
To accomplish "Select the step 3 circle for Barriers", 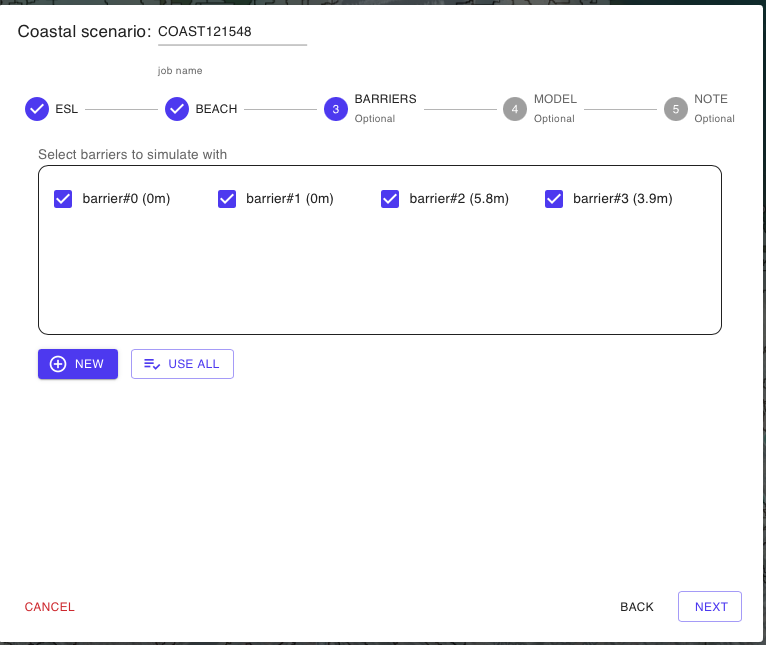I will click(x=336, y=109).
